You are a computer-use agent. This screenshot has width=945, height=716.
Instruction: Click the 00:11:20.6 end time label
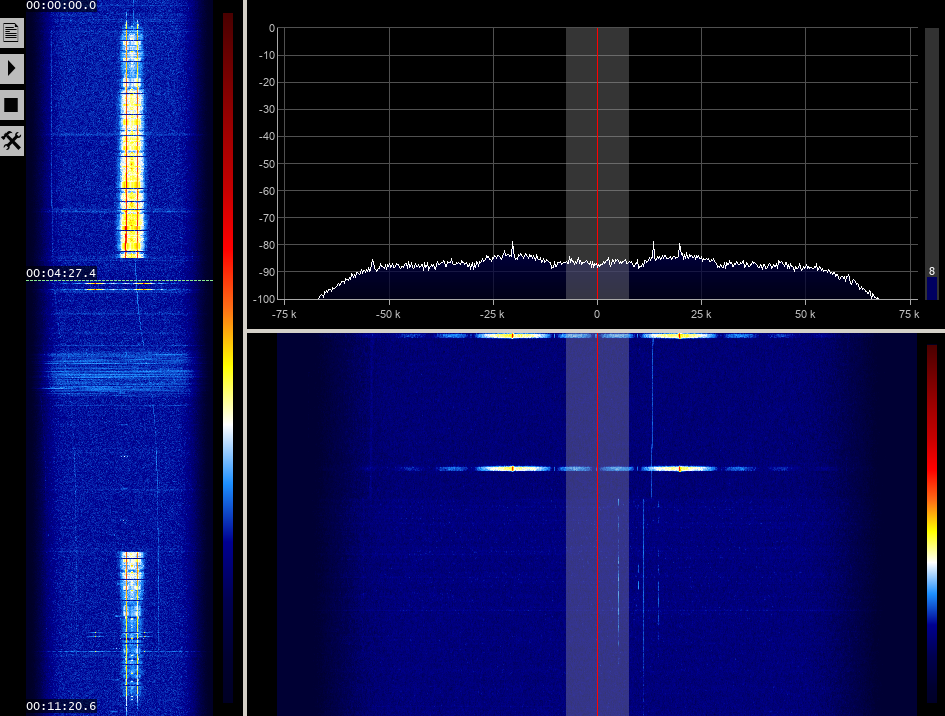coord(61,706)
